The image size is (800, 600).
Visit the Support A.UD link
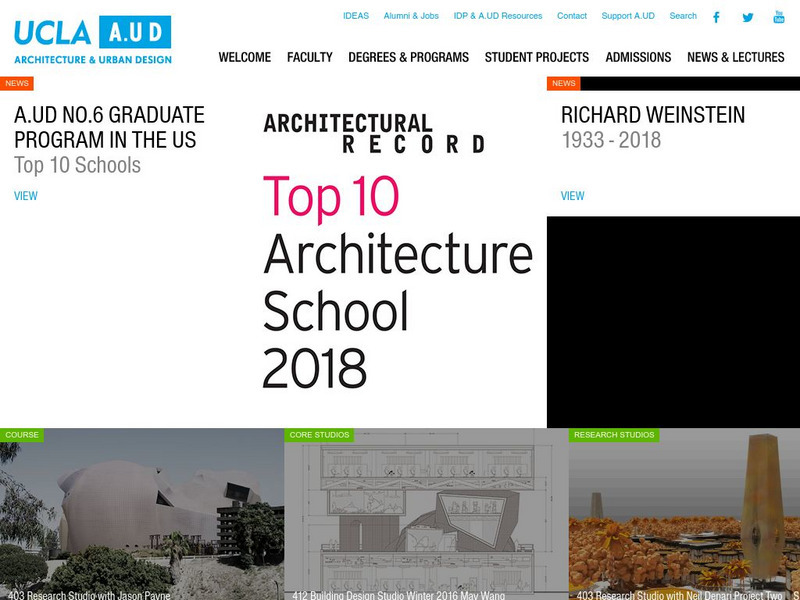(x=628, y=16)
